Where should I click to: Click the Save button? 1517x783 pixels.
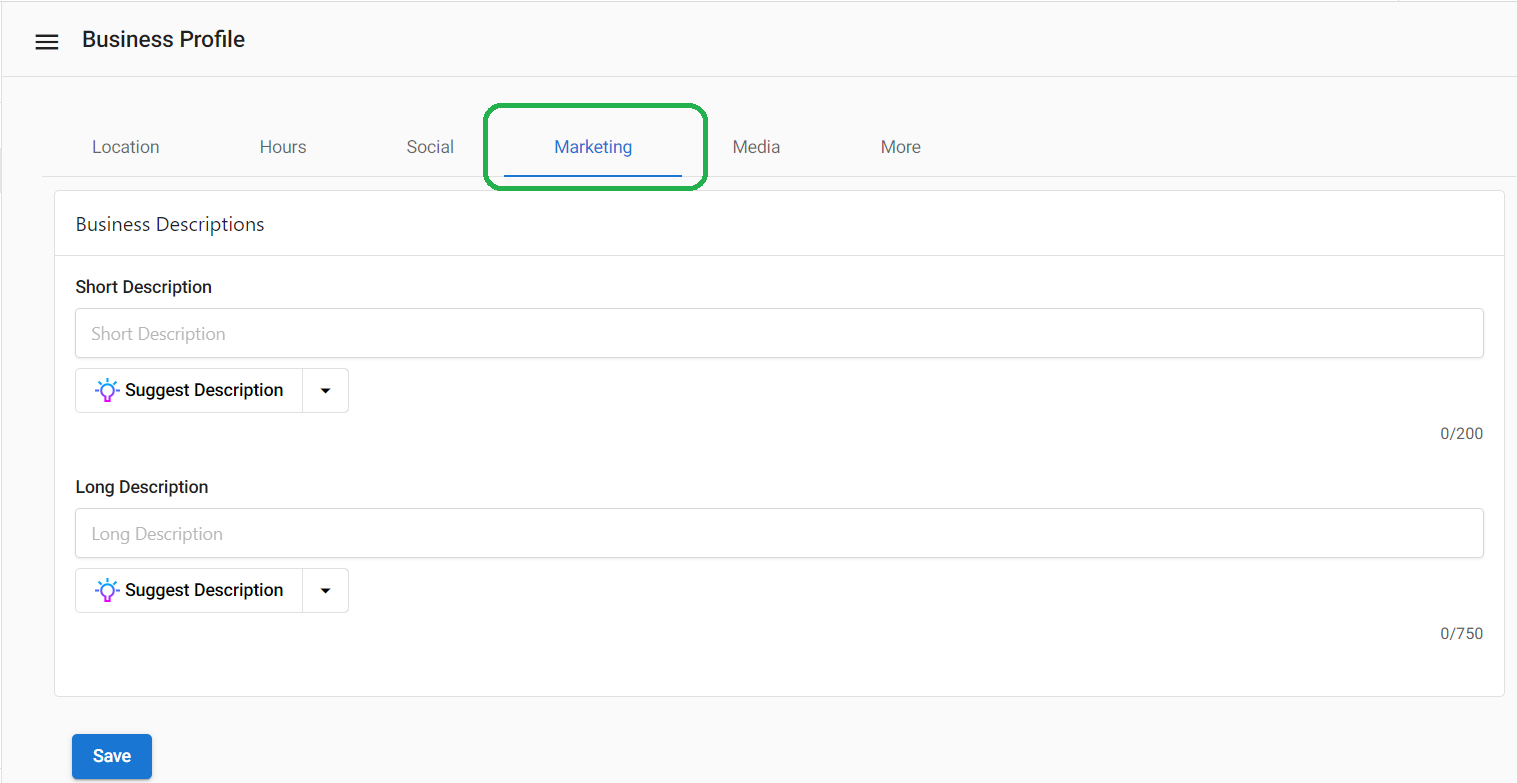tap(111, 756)
